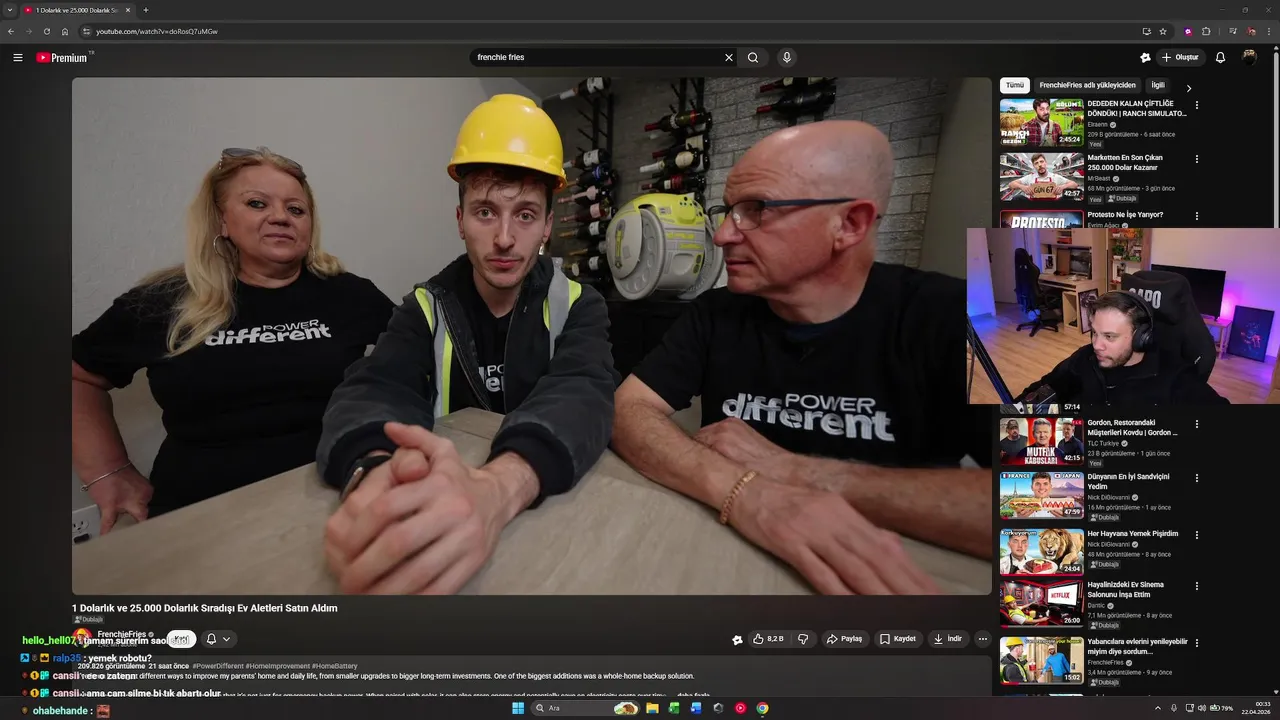This screenshot has width=1280, height=720.
Task: Open YouTube notifications bell
Action: point(1220,58)
